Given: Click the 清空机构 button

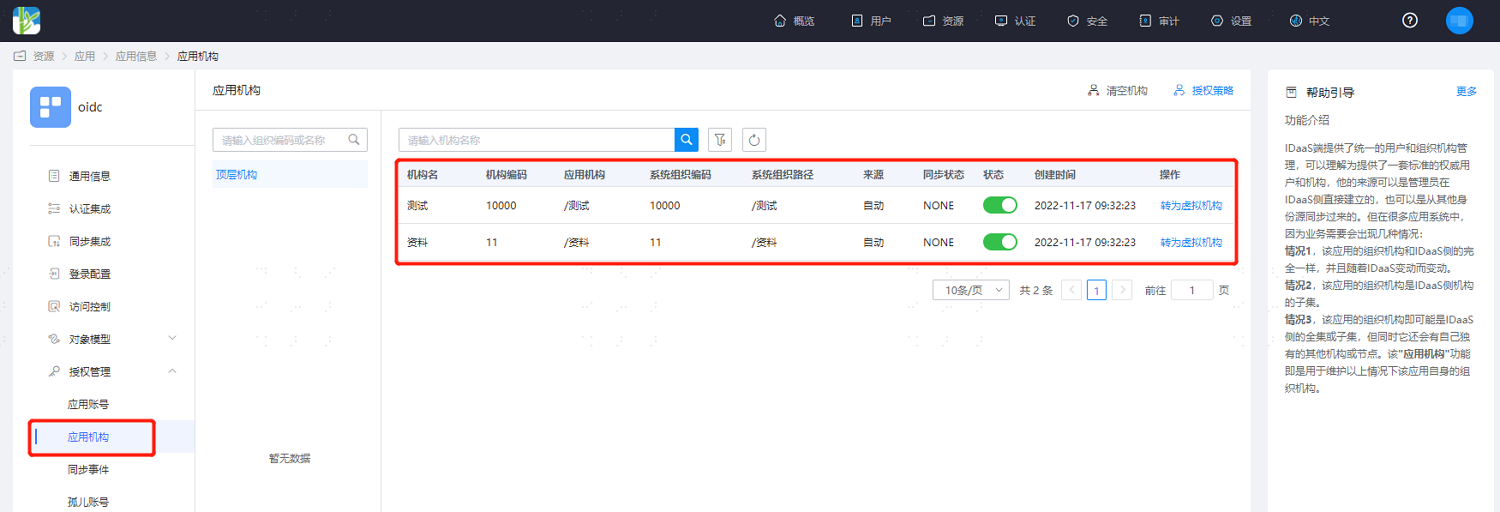Looking at the screenshot, I should (1118, 90).
